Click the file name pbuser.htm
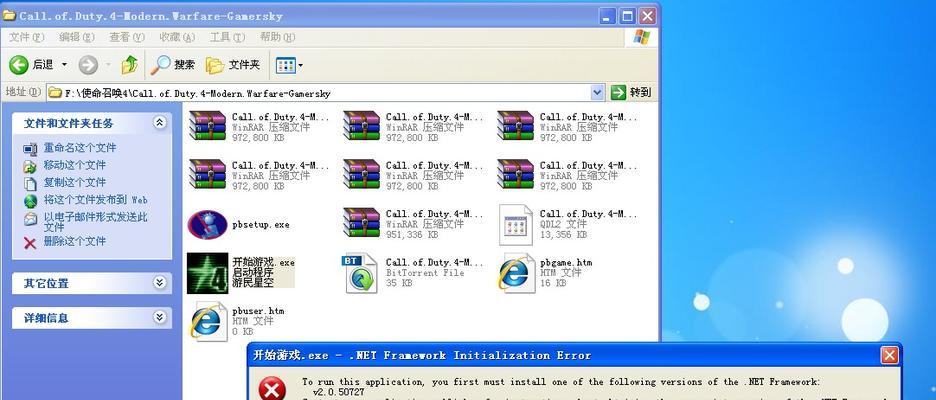936x400 pixels. pos(258,310)
